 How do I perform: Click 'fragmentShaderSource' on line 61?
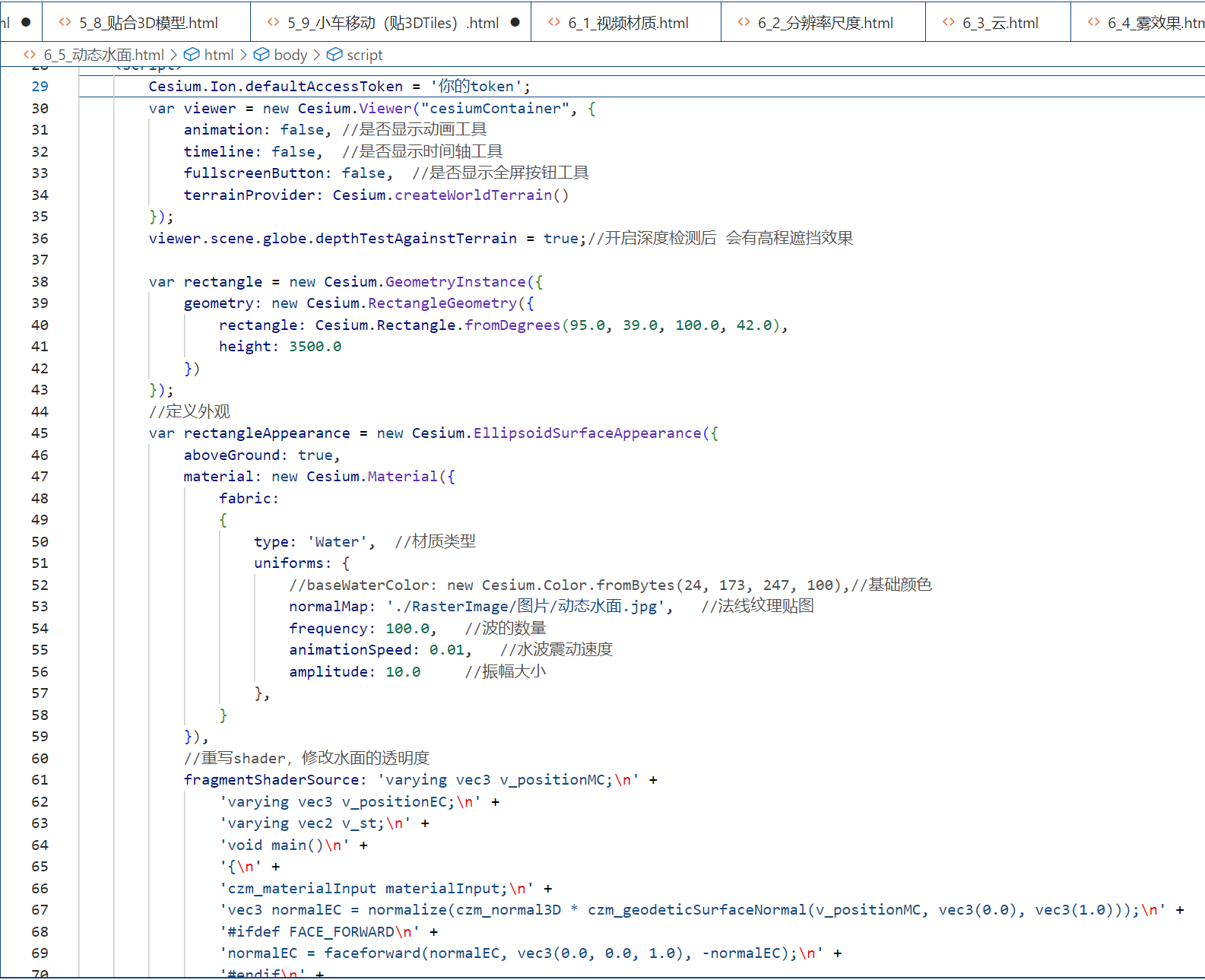(x=271, y=780)
